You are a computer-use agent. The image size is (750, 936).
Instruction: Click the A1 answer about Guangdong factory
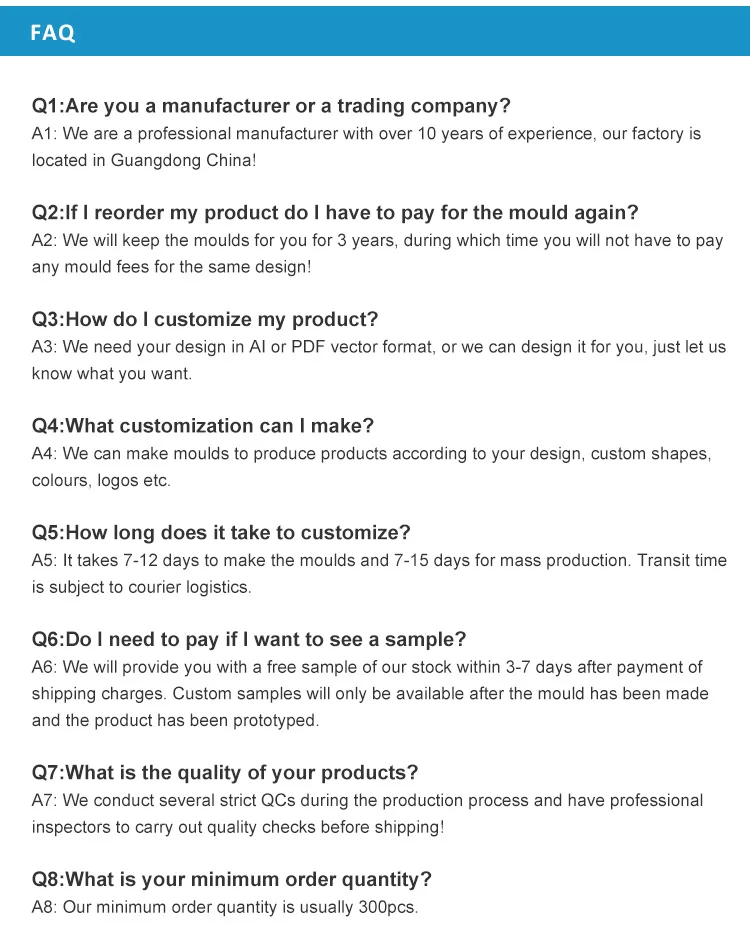pos(366,146)
